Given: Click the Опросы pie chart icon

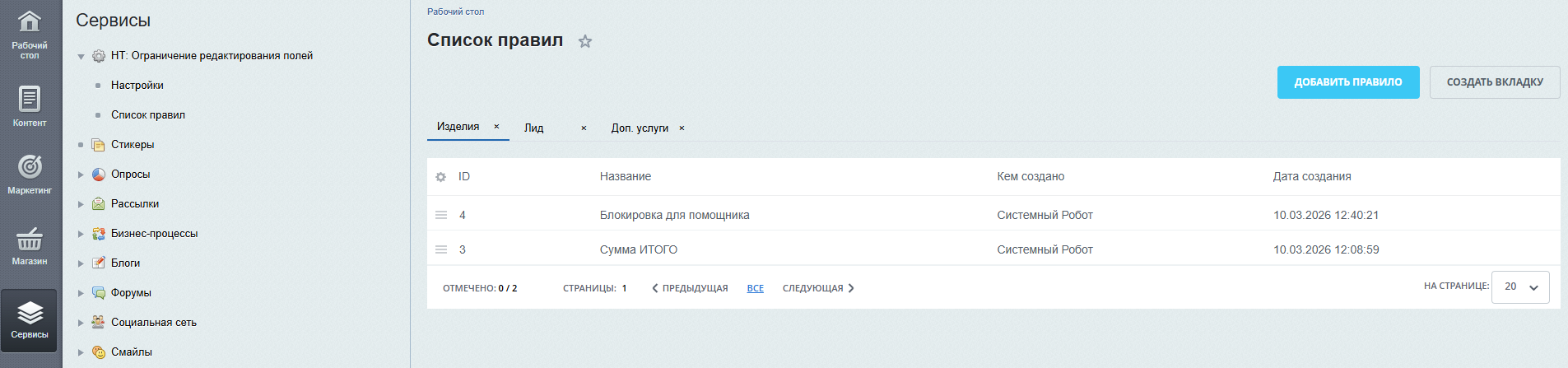Looking at the screenshot, I should click(x=98, y=175).
